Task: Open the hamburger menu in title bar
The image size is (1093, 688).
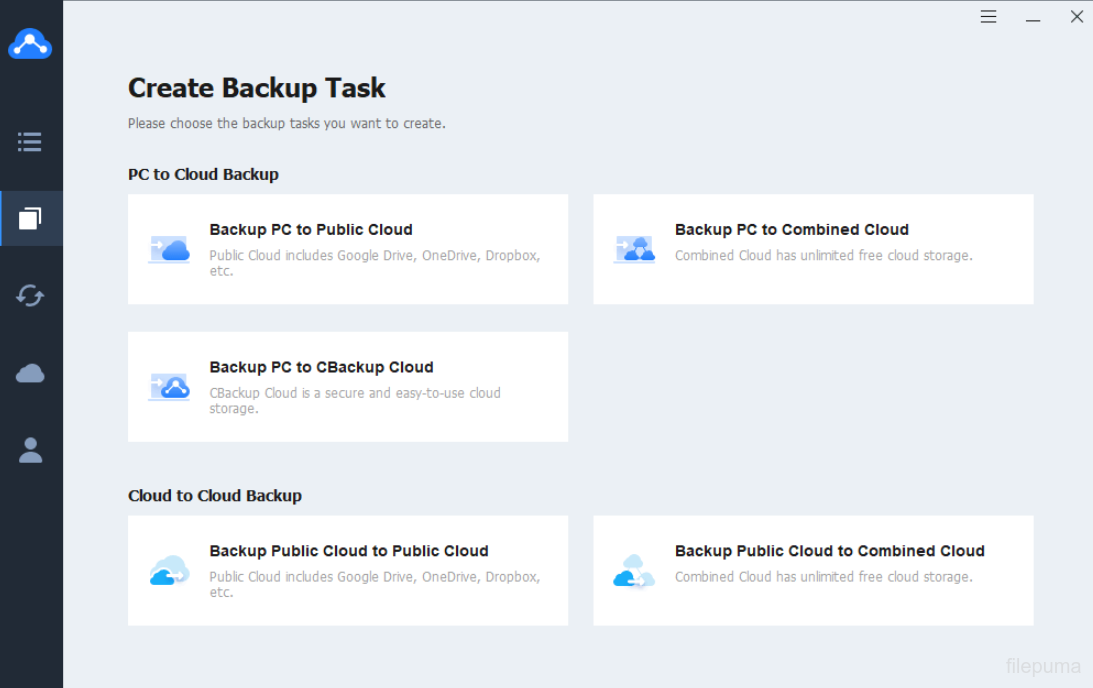Action: (x=988, y=17)
